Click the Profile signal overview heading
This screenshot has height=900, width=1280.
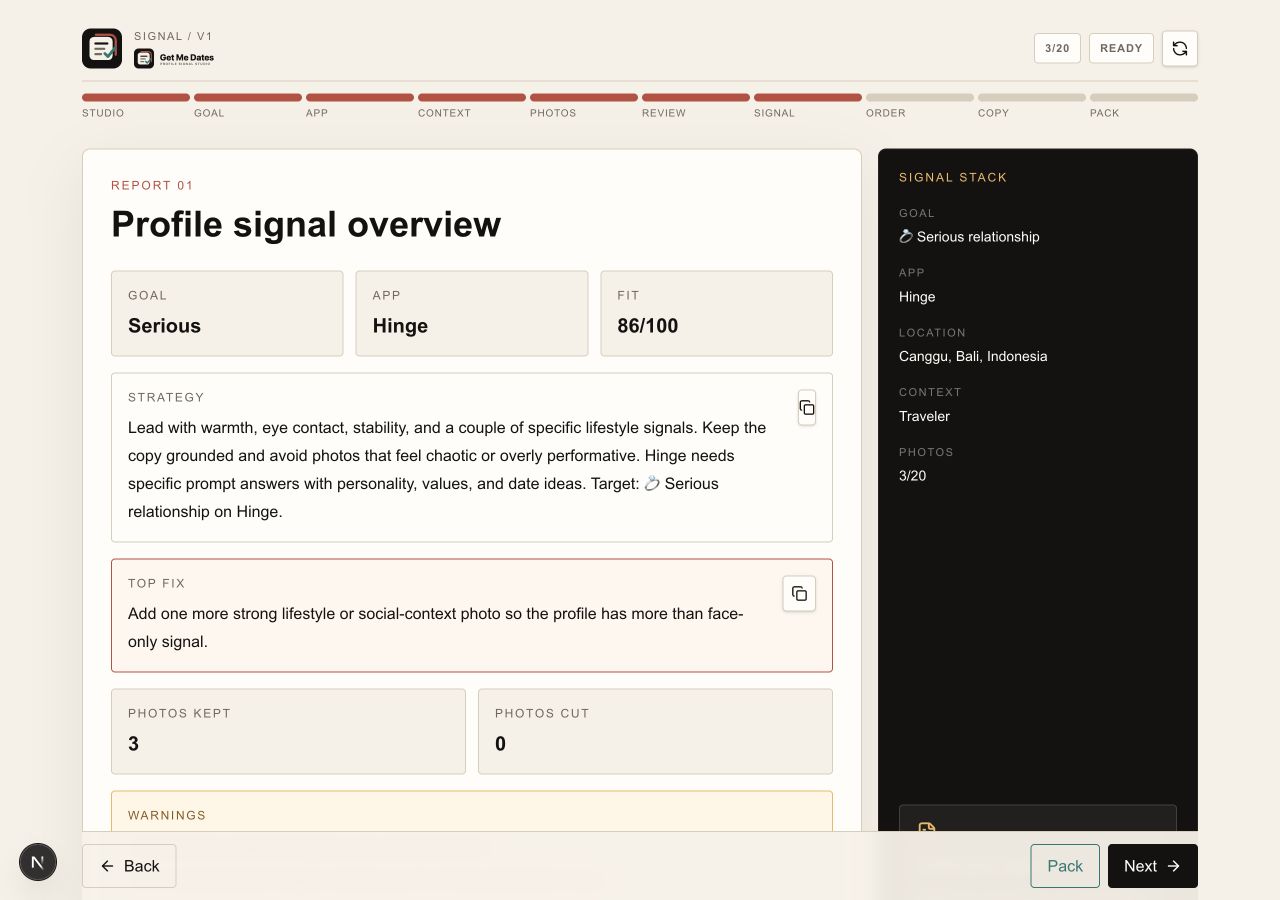306,224
